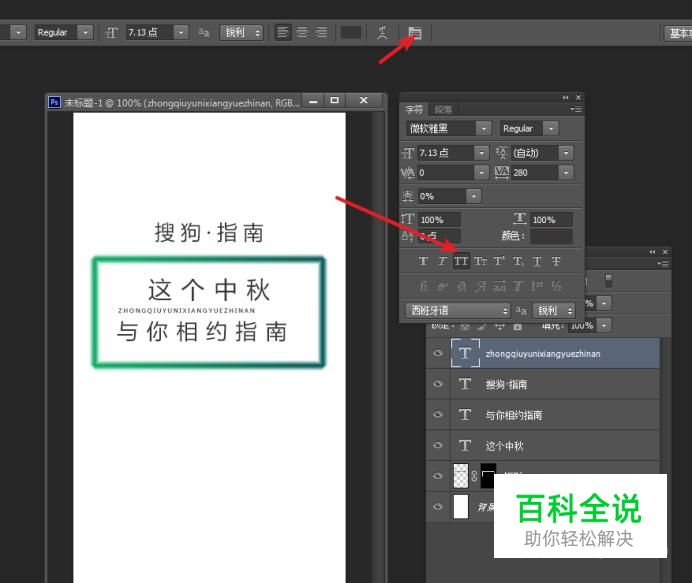The width and height of the screenshot is (692, 583).
Task: Click the 颜色 text color swatch
Action: point(551,236)
